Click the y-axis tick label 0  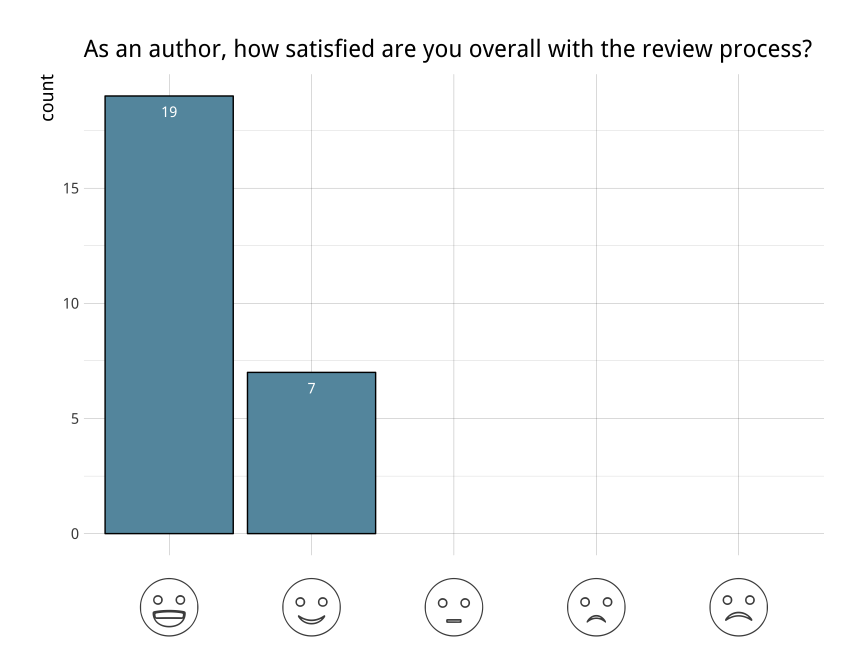click(x=74, y=533)
